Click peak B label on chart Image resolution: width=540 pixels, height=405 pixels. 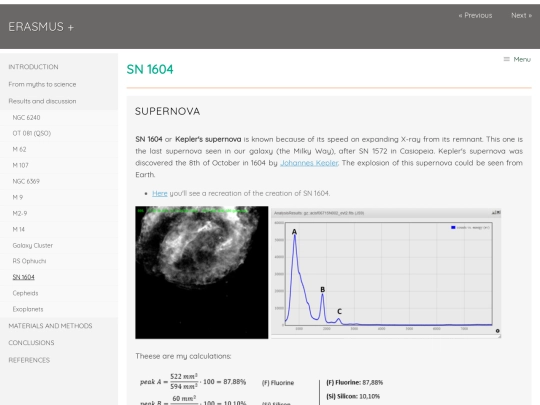pyautogui.click(x=323, y=290)
